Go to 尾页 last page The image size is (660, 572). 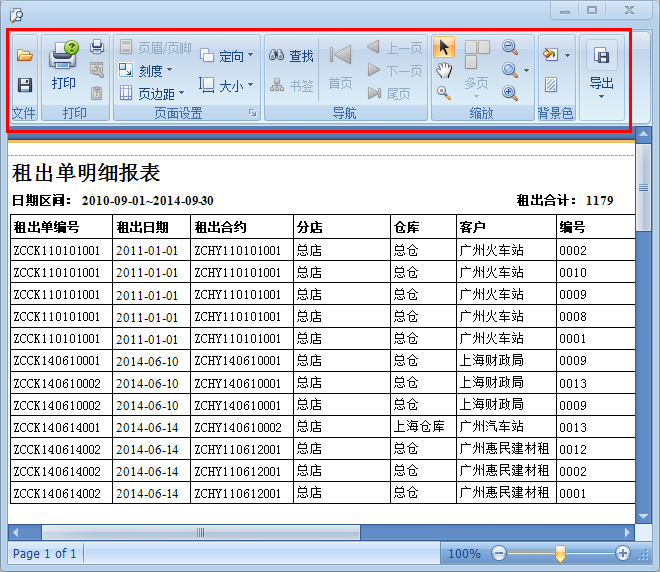[x=389, y=93]
